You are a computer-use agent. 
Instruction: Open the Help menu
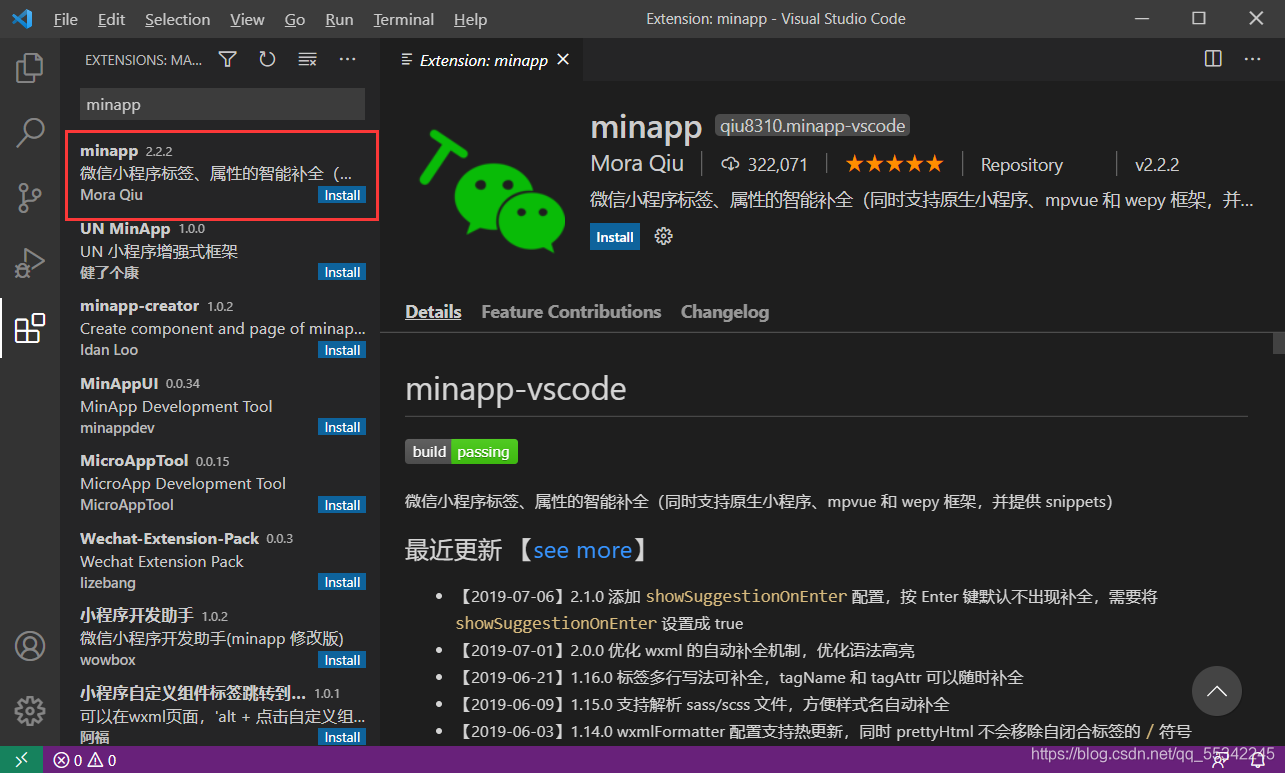point(470,19)
